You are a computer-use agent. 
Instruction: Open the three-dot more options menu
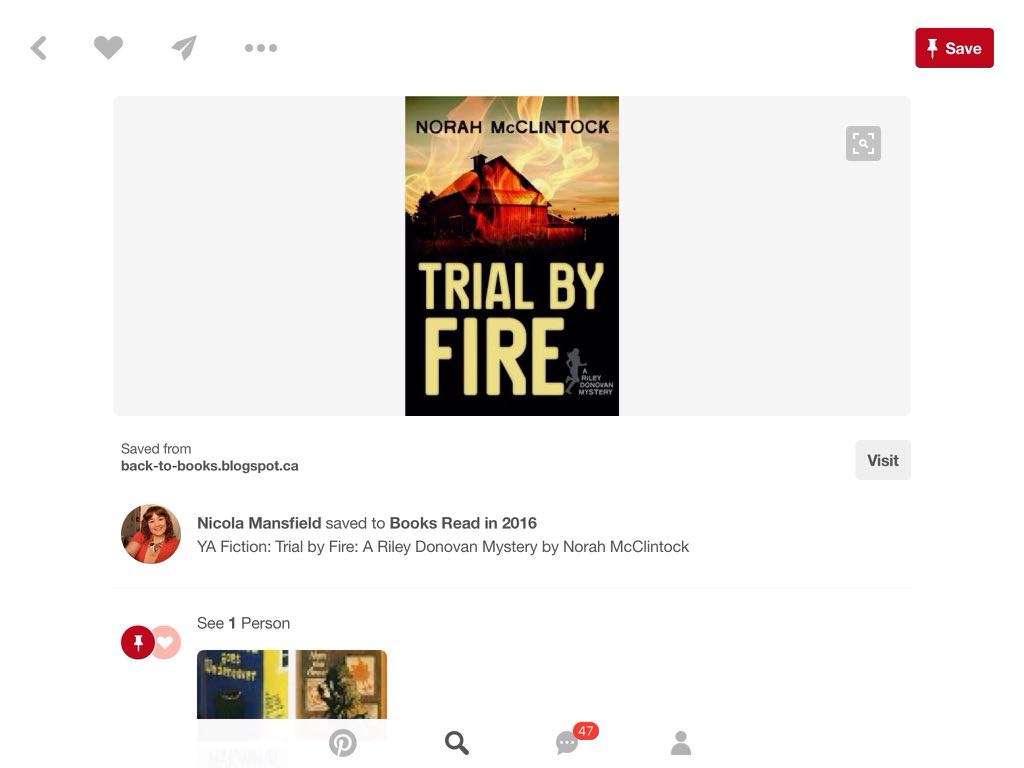coord(261,48)
